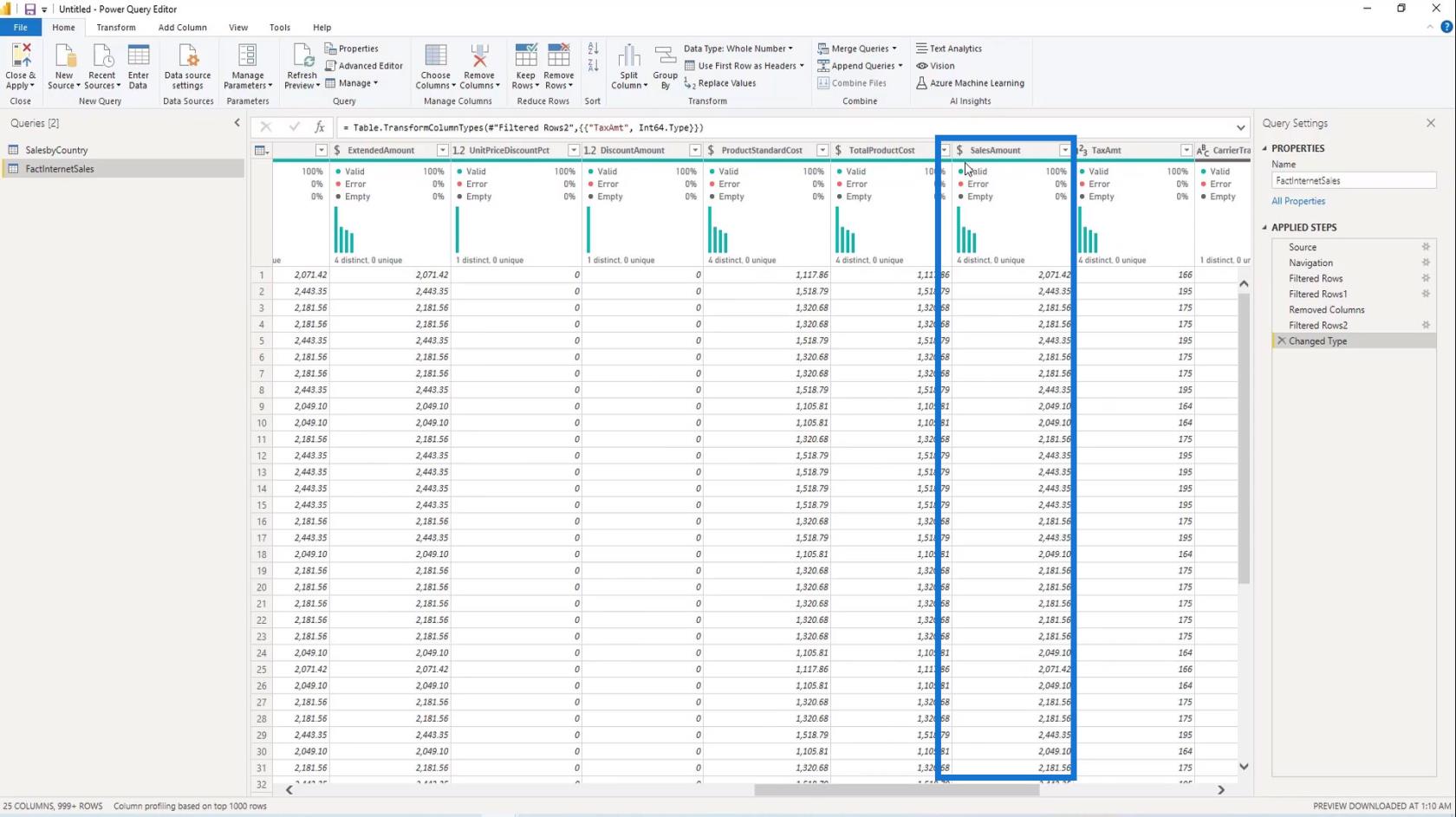
Task: Click the Close & Apply icon
Action: [21, 55]
